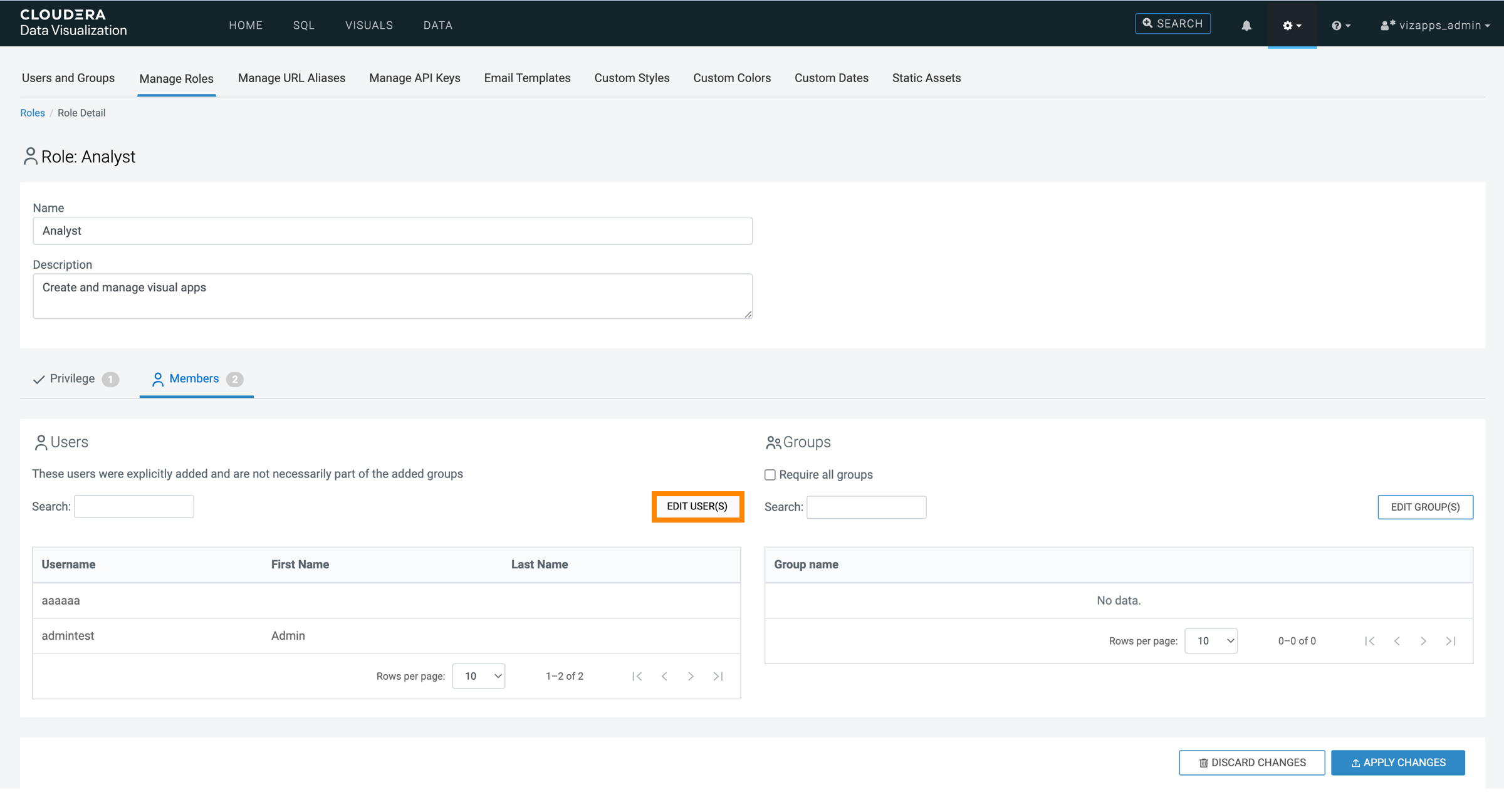Go to last page of Users table

(718, 676)
